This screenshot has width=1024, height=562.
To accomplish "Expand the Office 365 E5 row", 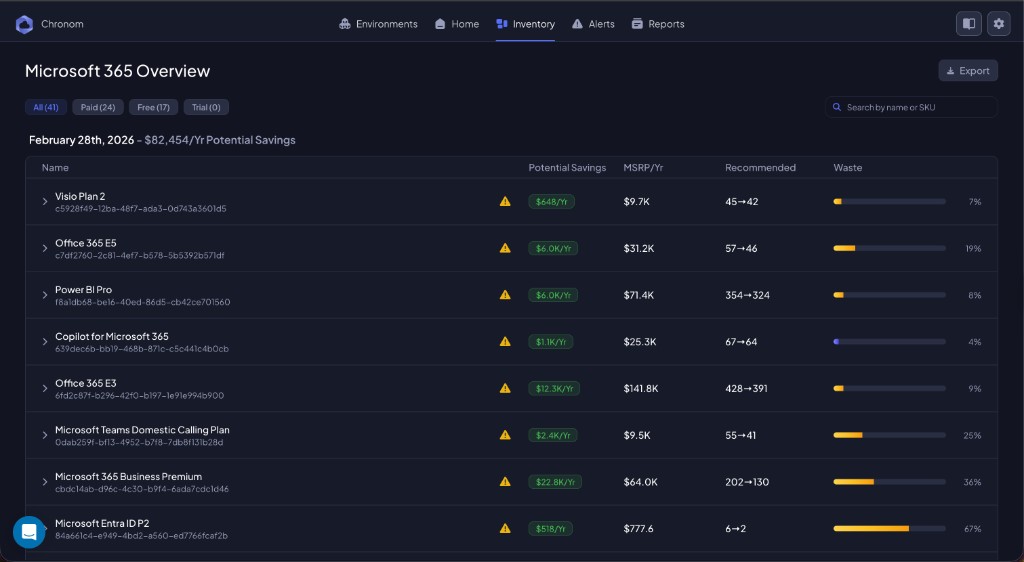I will [x=45, y=248].
